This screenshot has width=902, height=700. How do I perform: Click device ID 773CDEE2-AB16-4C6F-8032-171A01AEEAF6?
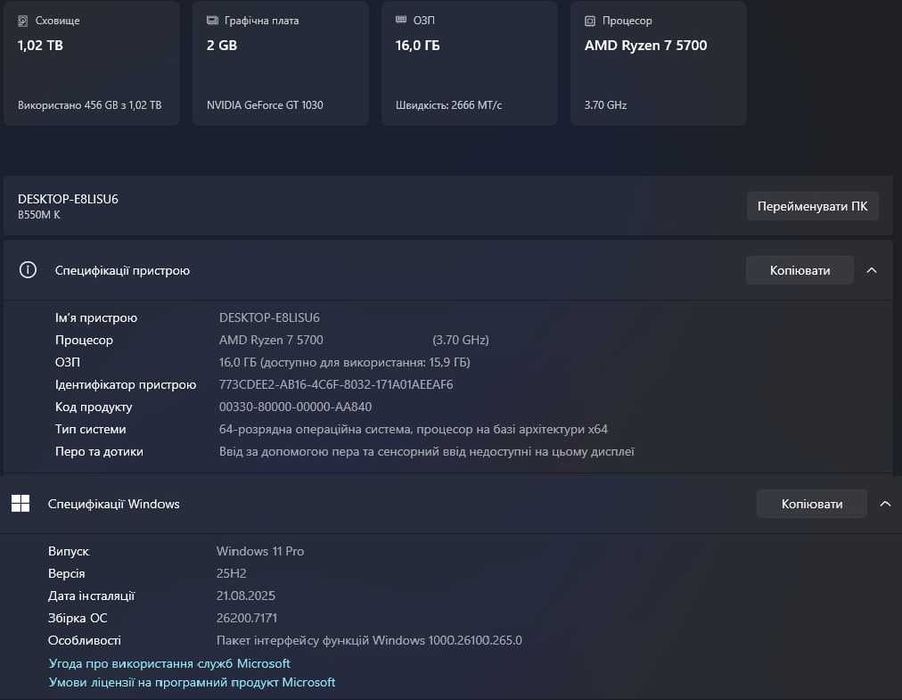pos(336,384)
